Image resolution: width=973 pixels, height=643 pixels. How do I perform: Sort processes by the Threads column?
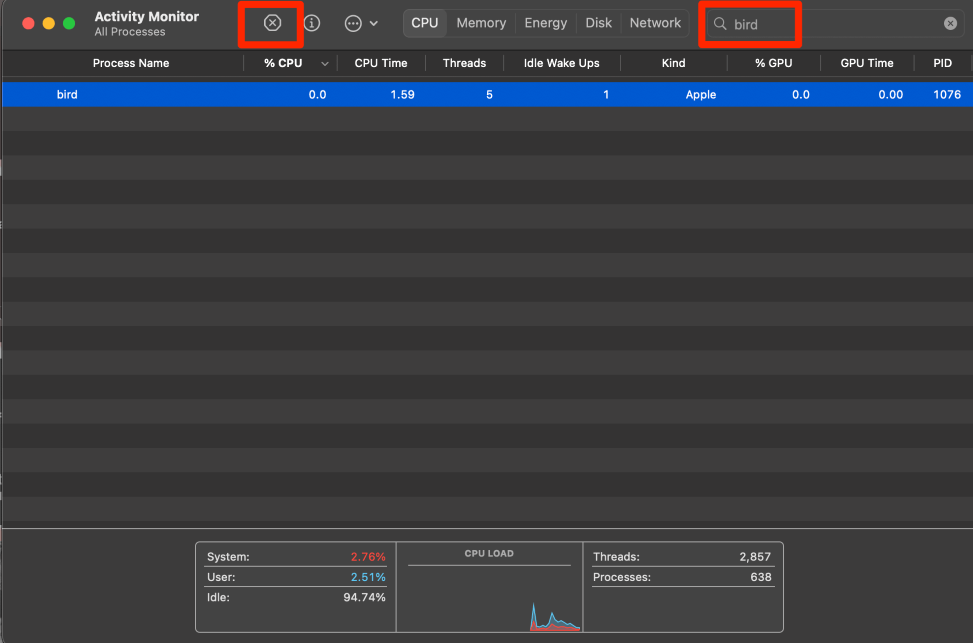point(464,62)
